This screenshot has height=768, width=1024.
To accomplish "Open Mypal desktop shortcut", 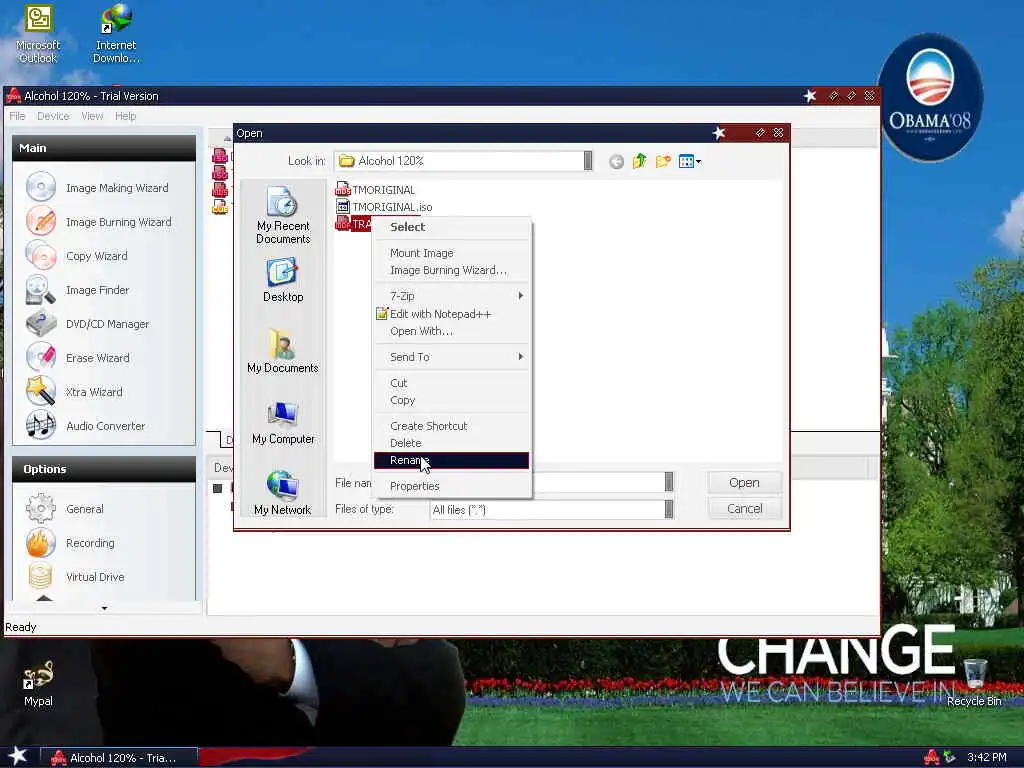I will click(38, 684).
